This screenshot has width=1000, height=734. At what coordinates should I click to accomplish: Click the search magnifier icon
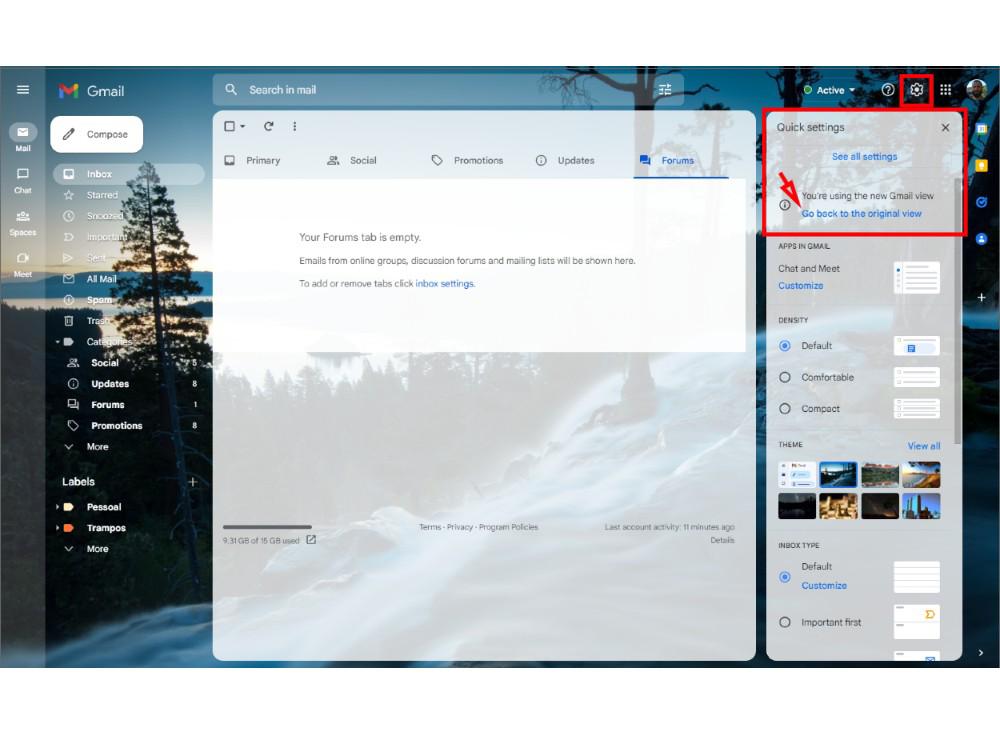[231, 90]
